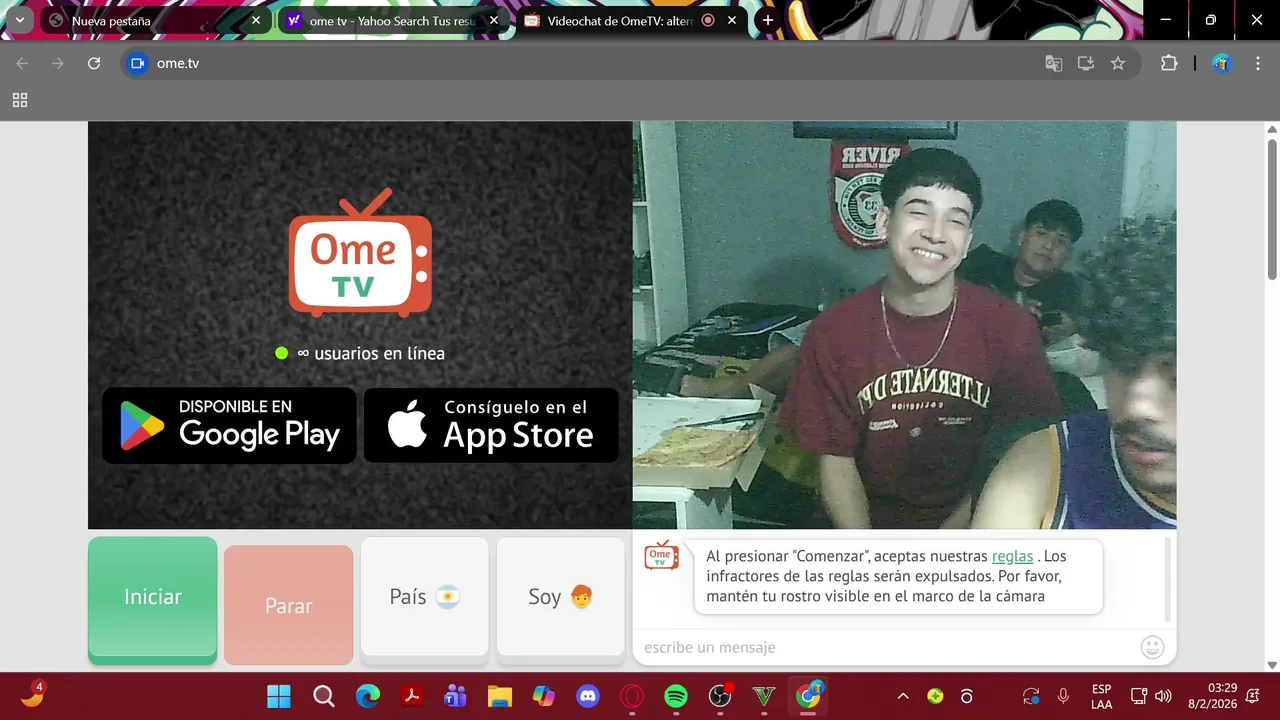The height and width of the screenshot is (720, 1280).
Task: Open the tab search dropdown arrow
Action: pos(19,20)
